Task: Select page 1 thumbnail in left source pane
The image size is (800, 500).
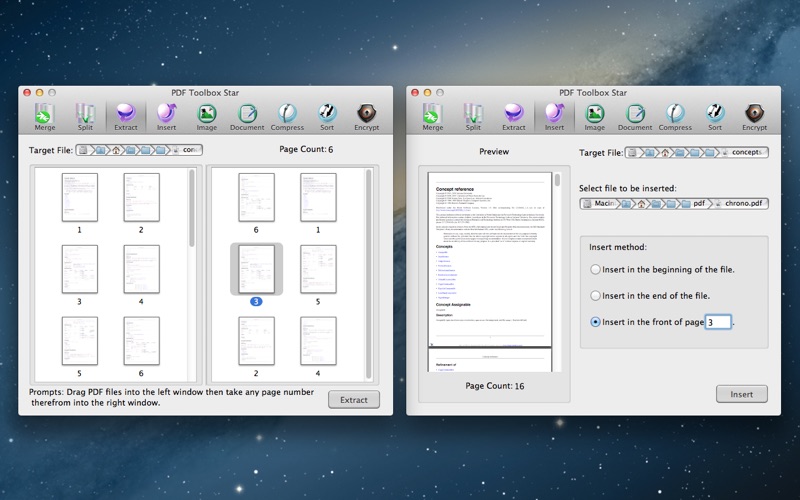Action: click(x=80, y=197)
